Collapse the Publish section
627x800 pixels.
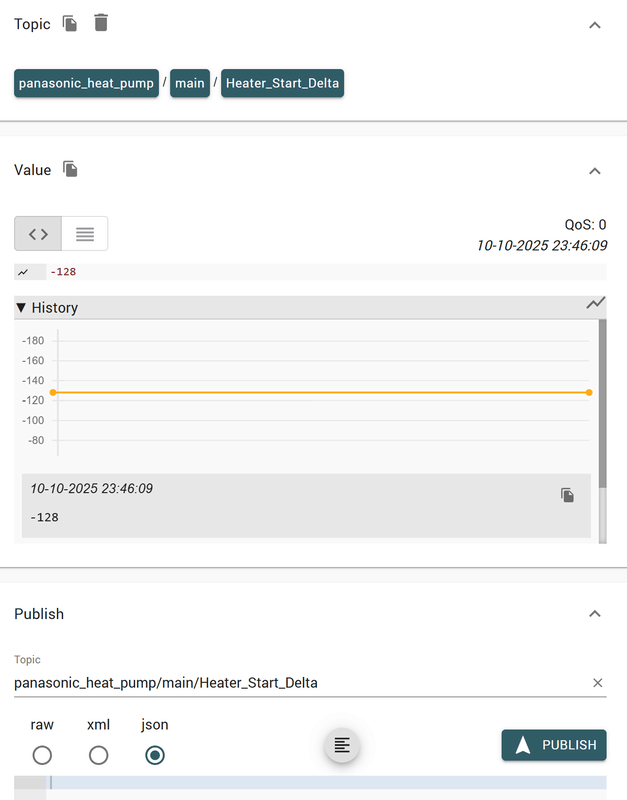pyautogui.click(x=595, y=614)
